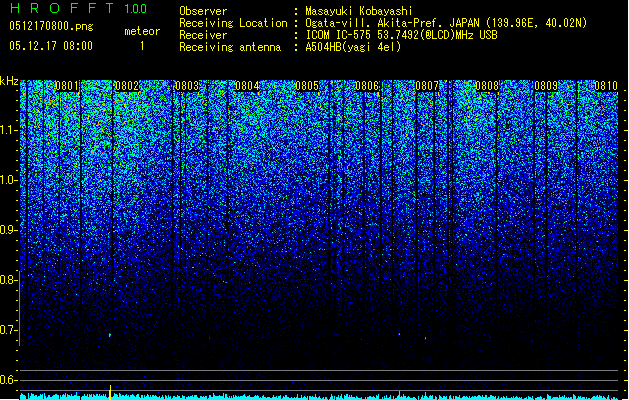The image size is (629, 400).
Task: Click the Receiving Location label
Action: (233, 23)
